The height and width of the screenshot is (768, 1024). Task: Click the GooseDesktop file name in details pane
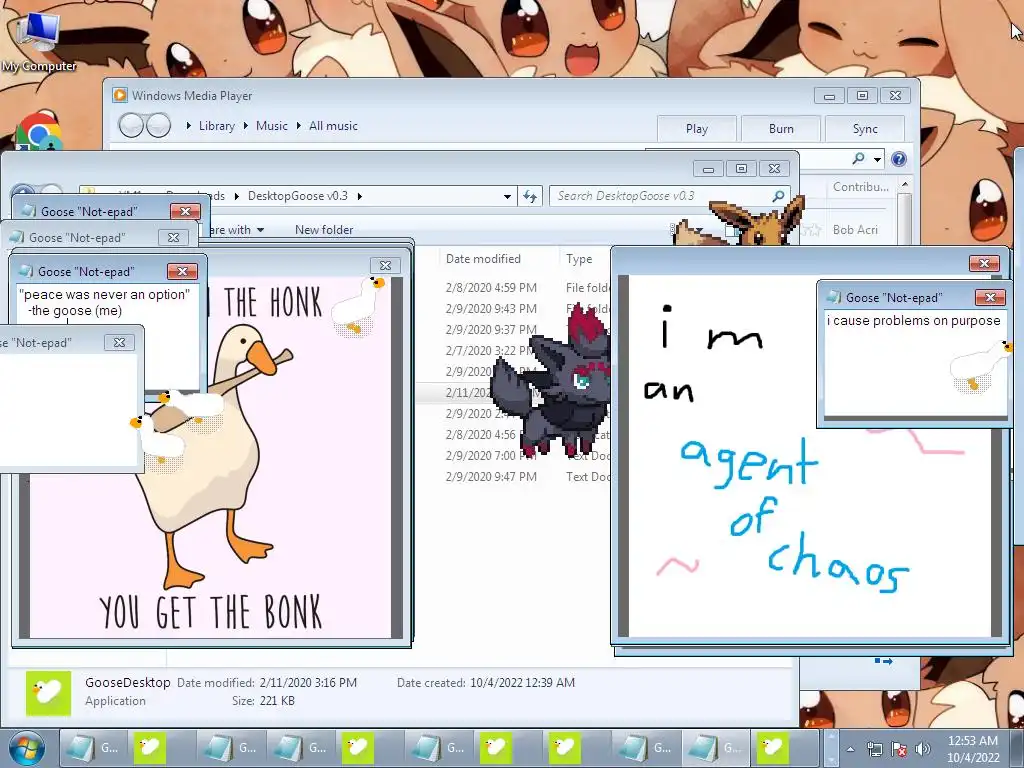127,682
